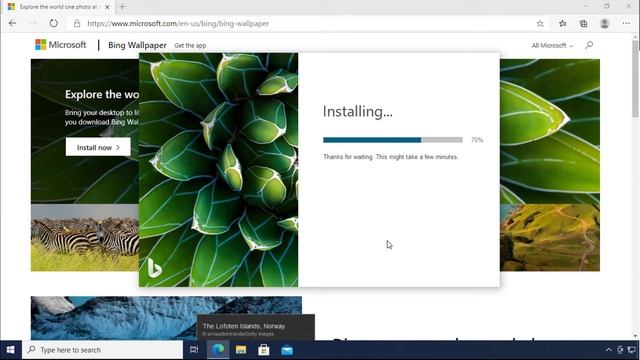Open the site search magnifier icon

589,45
